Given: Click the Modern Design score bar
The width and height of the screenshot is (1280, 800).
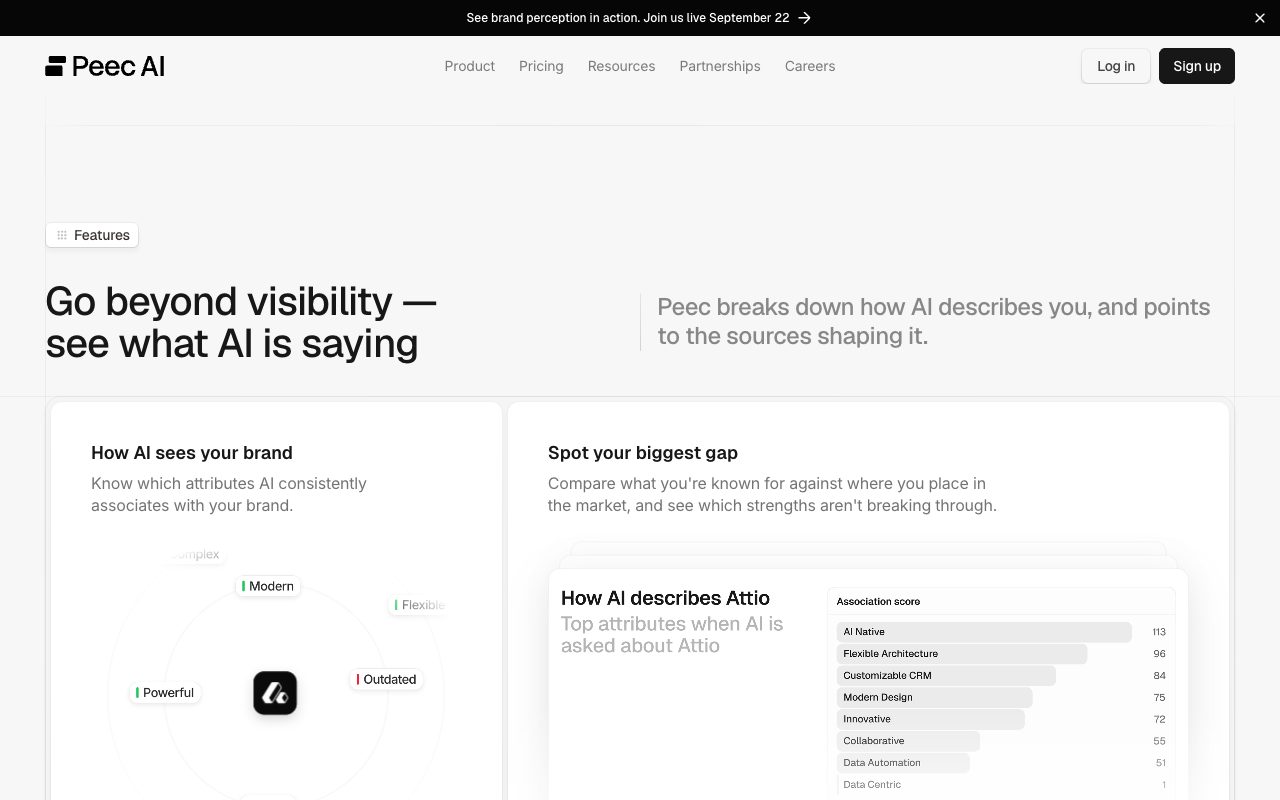Looking at the screenshot, I should [x=934, y=698].
